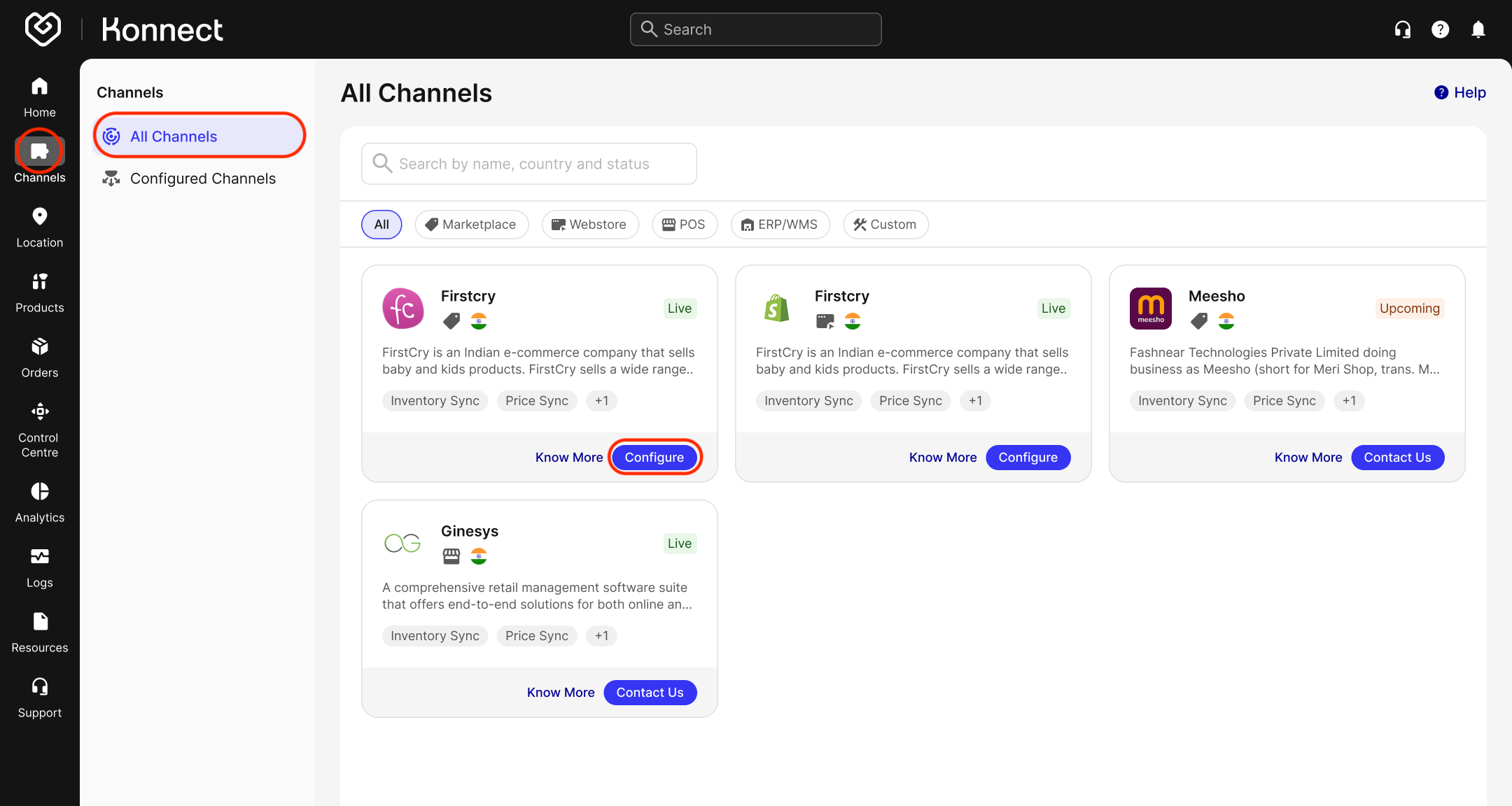This screenshot has width=1512, height=806.
Task: Open the notifications bell icon
Action: pos(1478,29)
